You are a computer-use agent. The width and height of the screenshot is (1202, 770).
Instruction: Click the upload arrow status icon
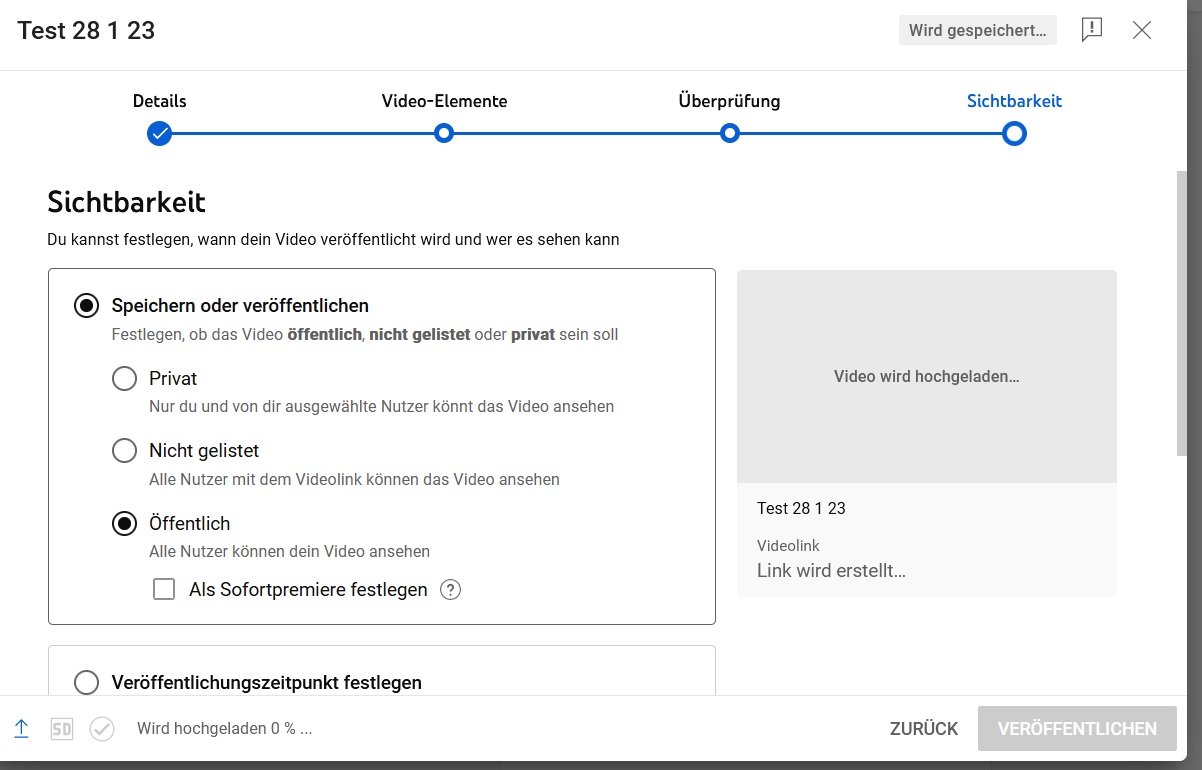pyautogui.click(x=22, y=729)
